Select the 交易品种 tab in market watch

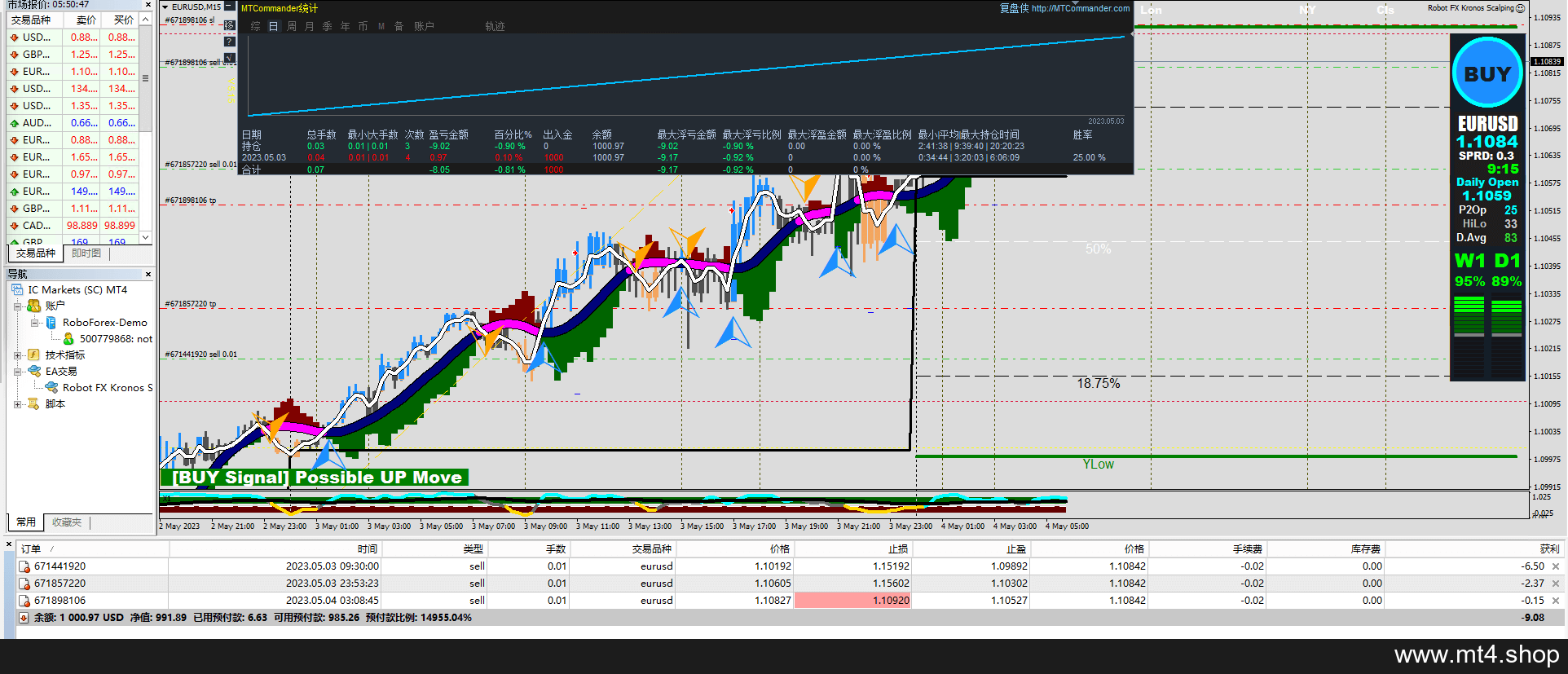36,253
